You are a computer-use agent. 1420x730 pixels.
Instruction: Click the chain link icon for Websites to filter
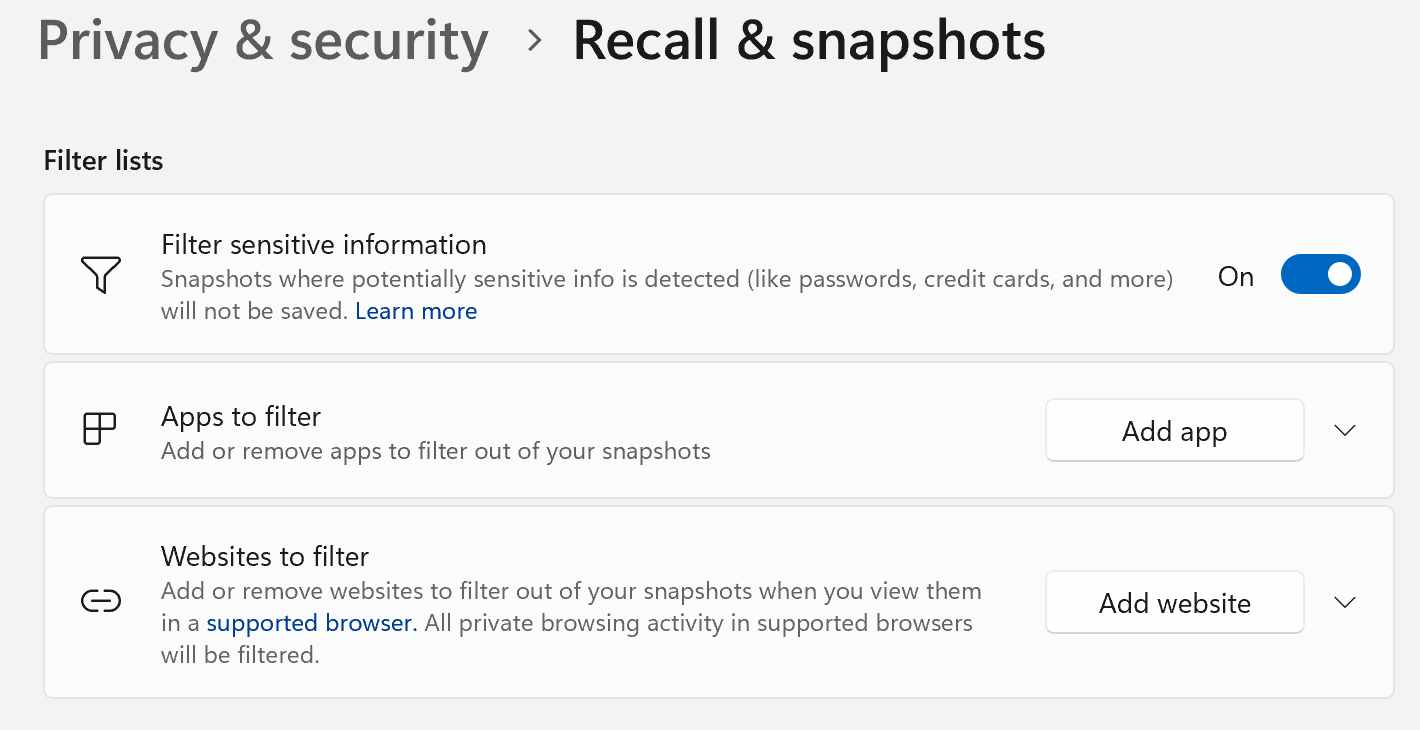pyautogui.click(x=99, y=601)
